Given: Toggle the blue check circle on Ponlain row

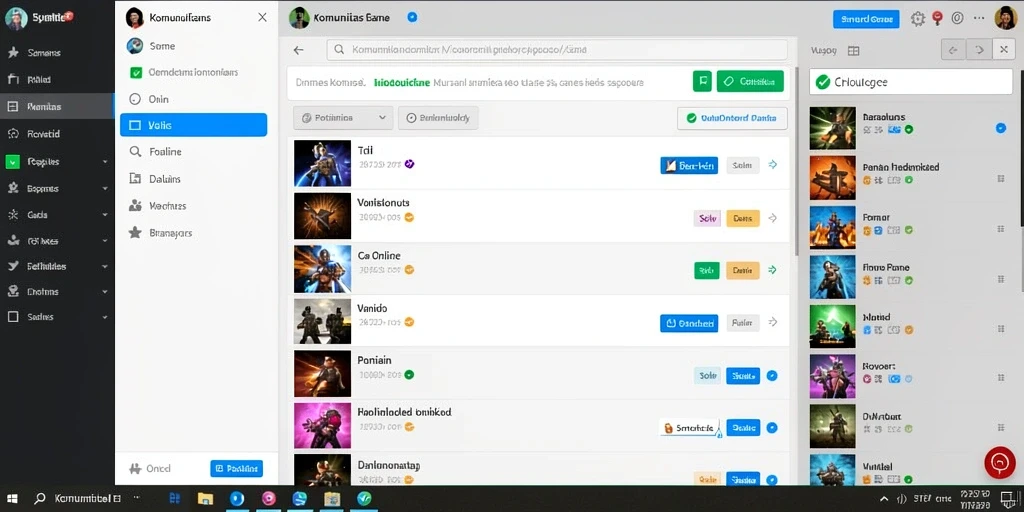Looking at the screenshot, I should point(772,376).
